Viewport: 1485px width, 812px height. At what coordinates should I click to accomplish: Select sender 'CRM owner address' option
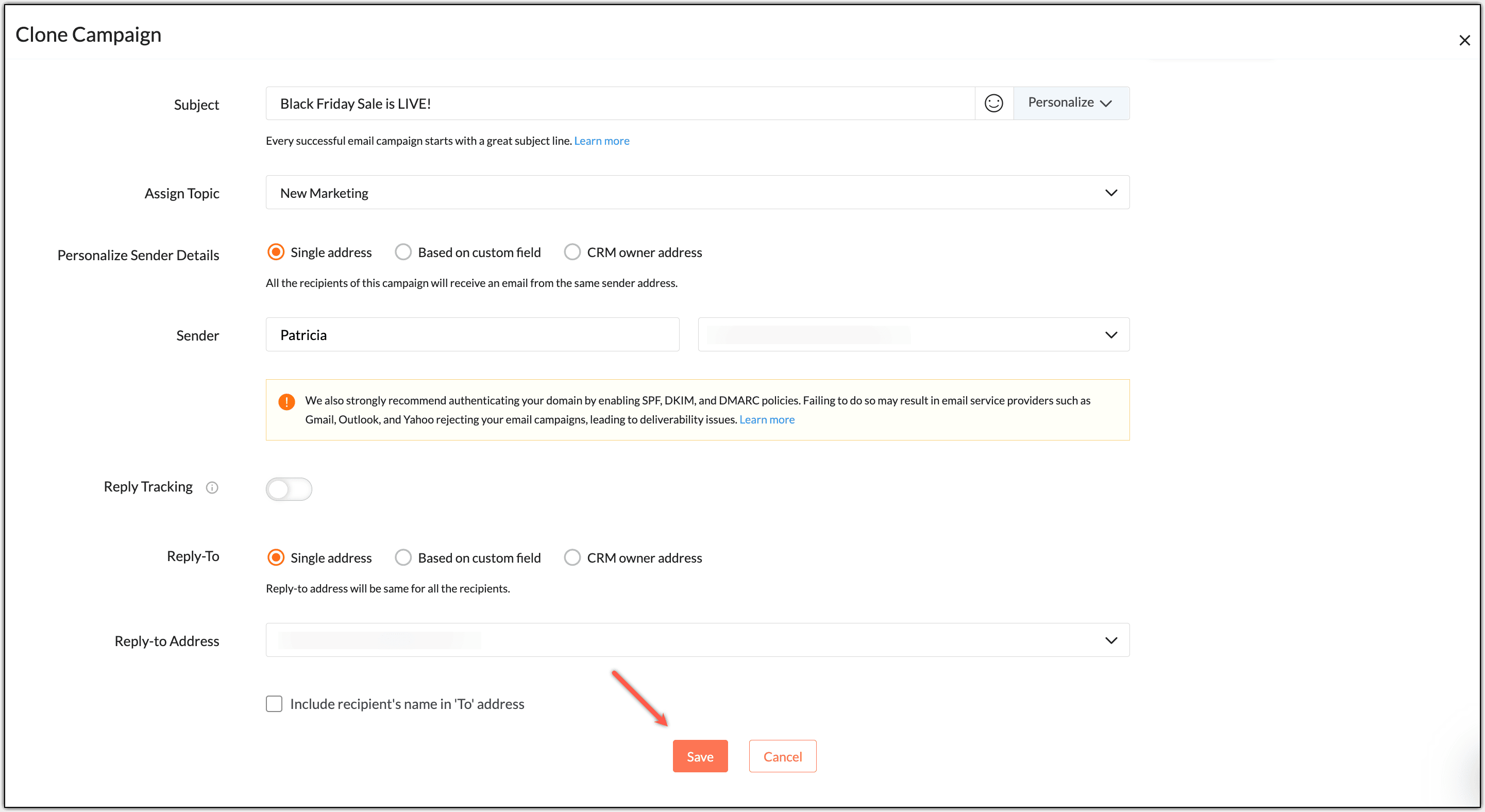pos(572,252)
